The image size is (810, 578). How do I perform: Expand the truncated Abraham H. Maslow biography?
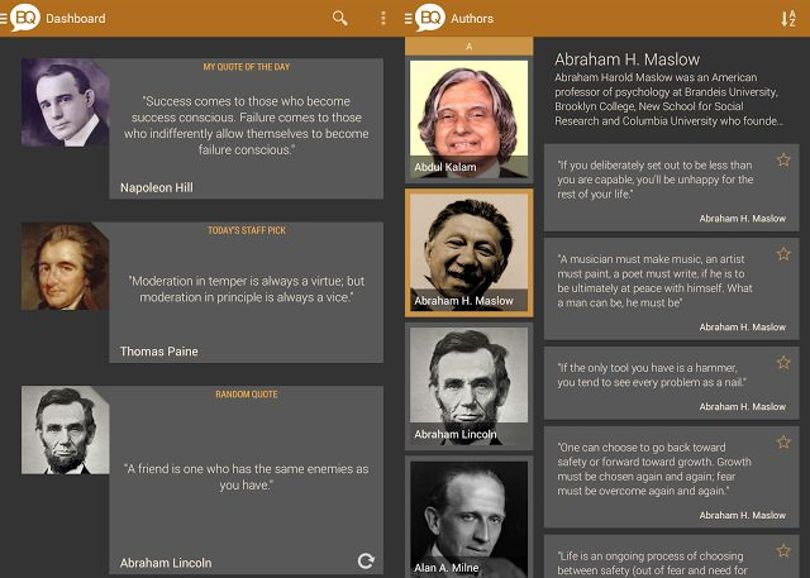click(668, 99)
